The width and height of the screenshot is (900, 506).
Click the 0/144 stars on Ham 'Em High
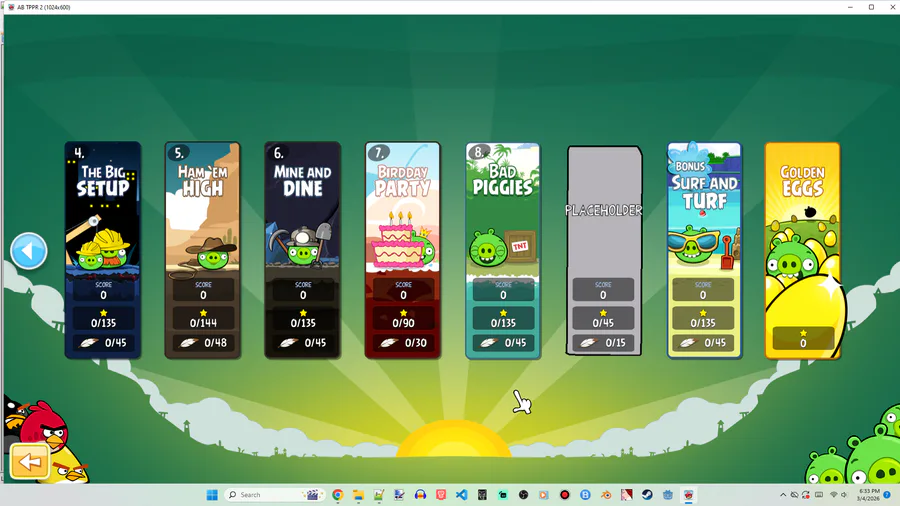203,323
